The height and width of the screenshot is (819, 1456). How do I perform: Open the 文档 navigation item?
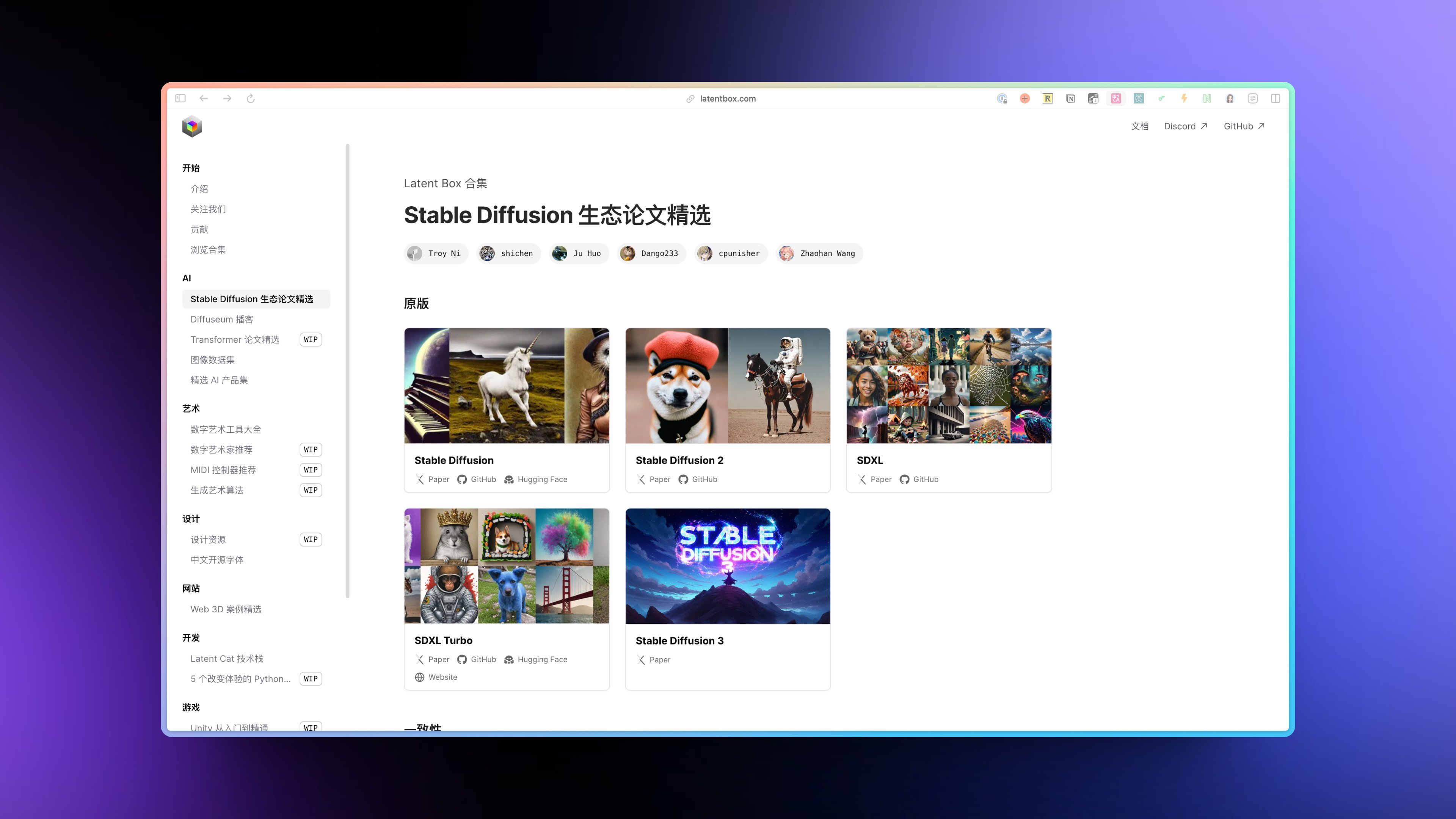pos(1139,126)
